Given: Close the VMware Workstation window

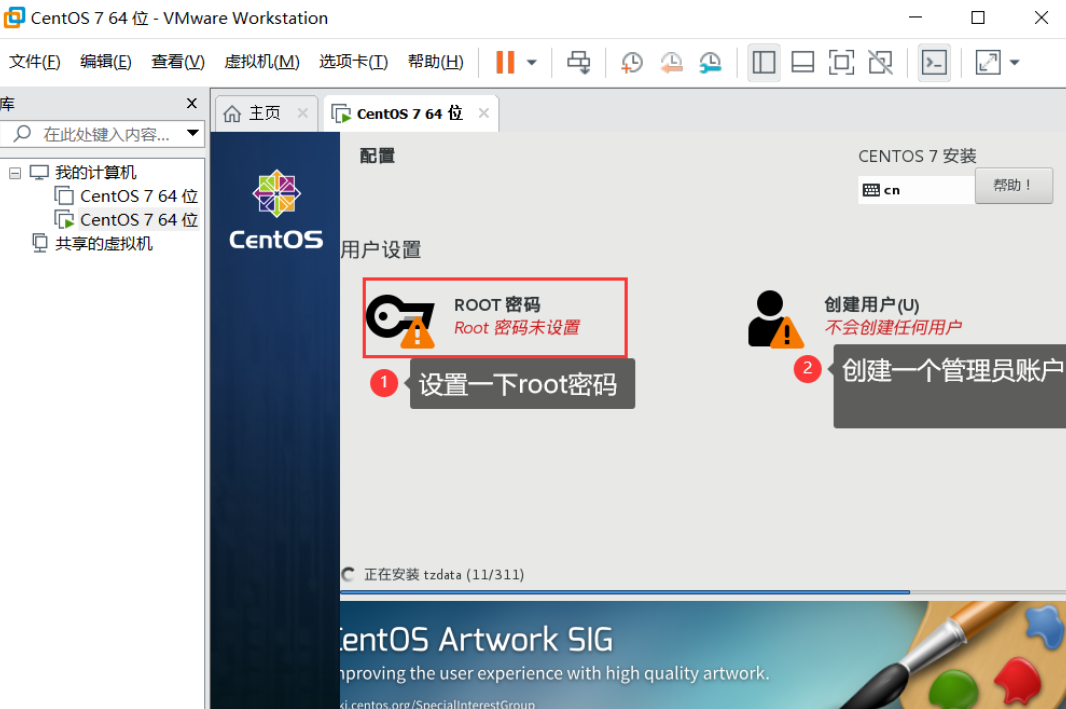Looking at the screenshot, I should 1041,18.
